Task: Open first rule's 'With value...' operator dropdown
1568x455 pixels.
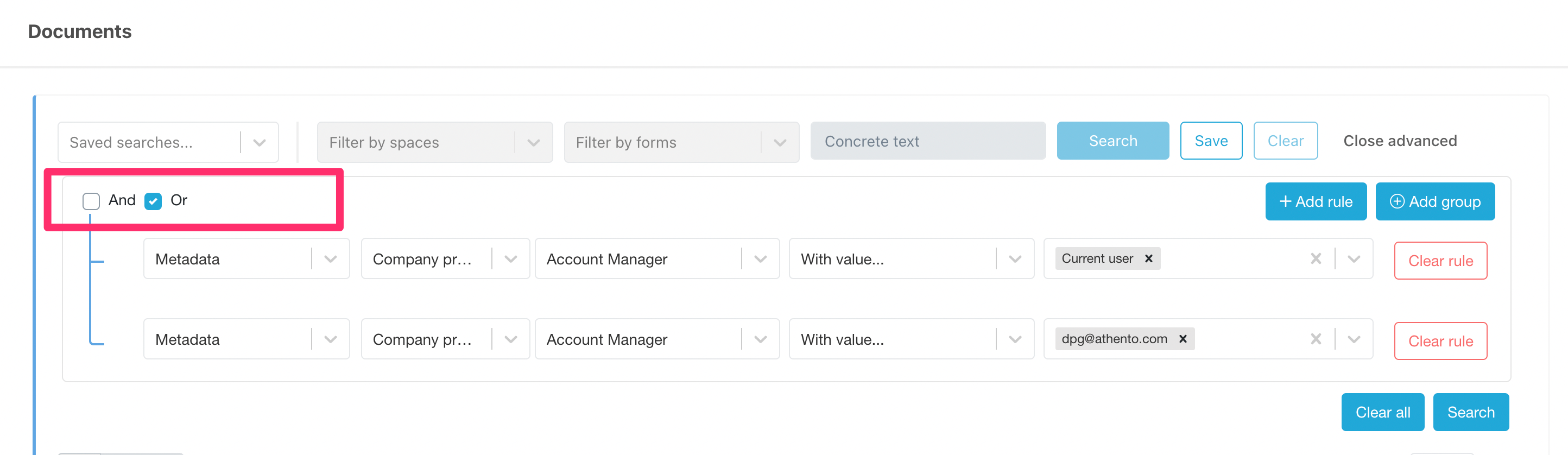Action: [911, 259]
